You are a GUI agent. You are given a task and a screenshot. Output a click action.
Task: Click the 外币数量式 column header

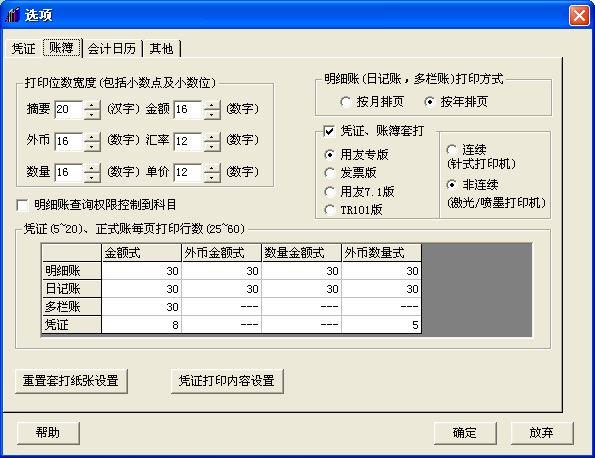click(382, 253)
